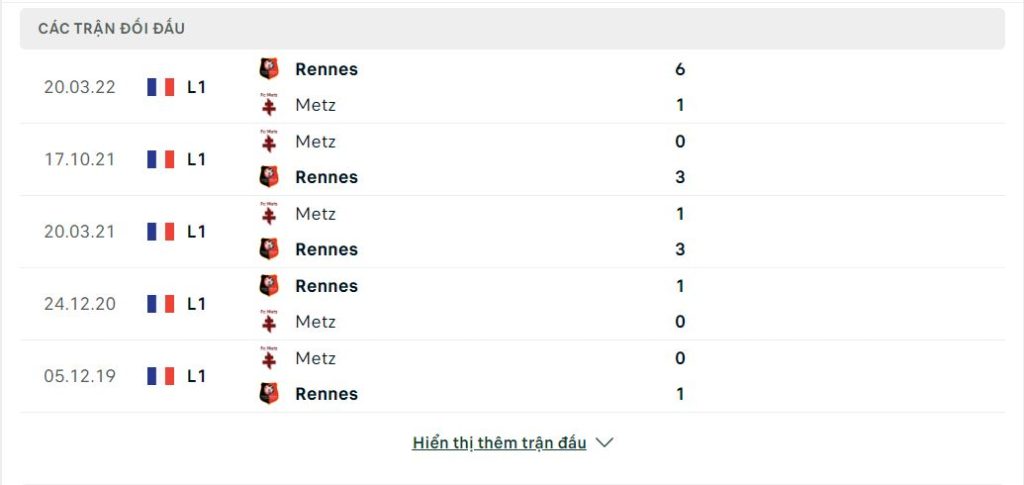Click Metz crest in 20.03.22 match

(x=269, y=104)
